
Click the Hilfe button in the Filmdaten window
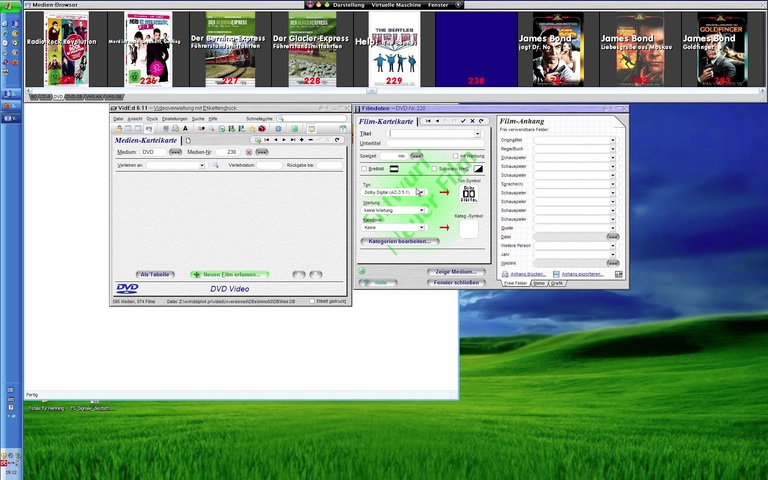pos(378,283)
